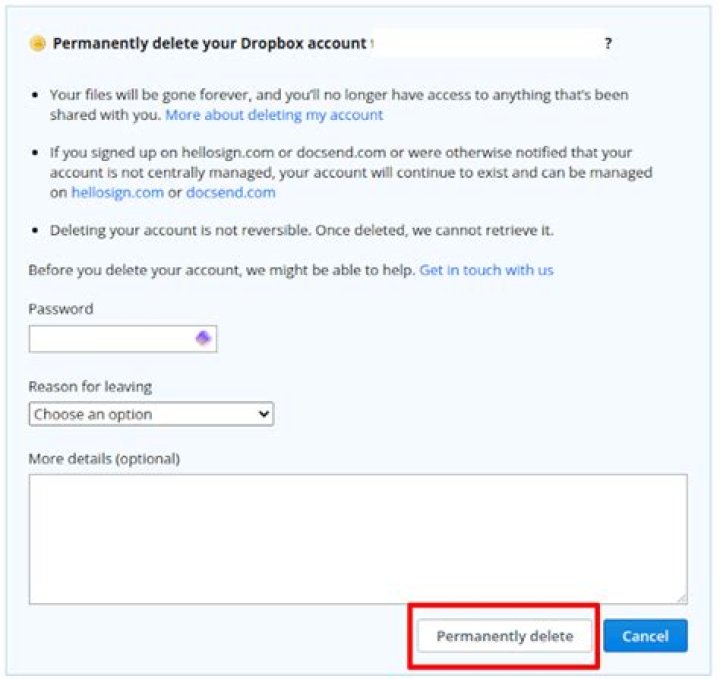Open the More about deleting my account link
Image resolution: width=720 pixels, height=679 pixels.
tap(274, 115)
